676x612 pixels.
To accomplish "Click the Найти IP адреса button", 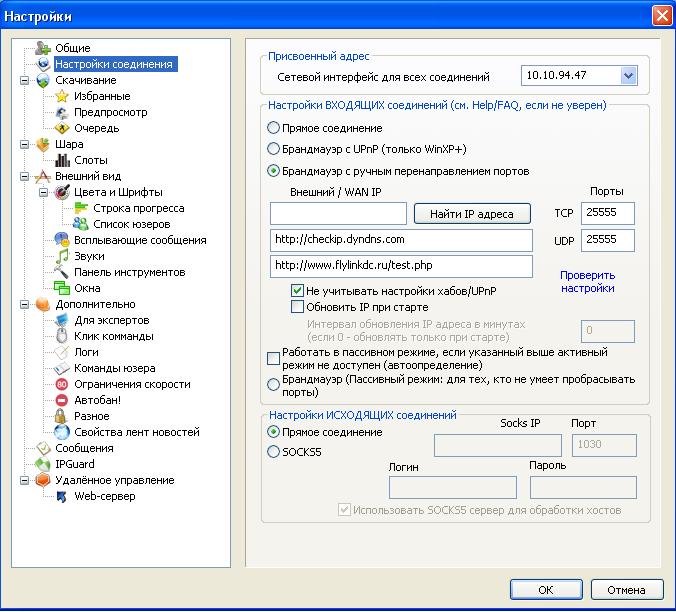I will 472,214.
